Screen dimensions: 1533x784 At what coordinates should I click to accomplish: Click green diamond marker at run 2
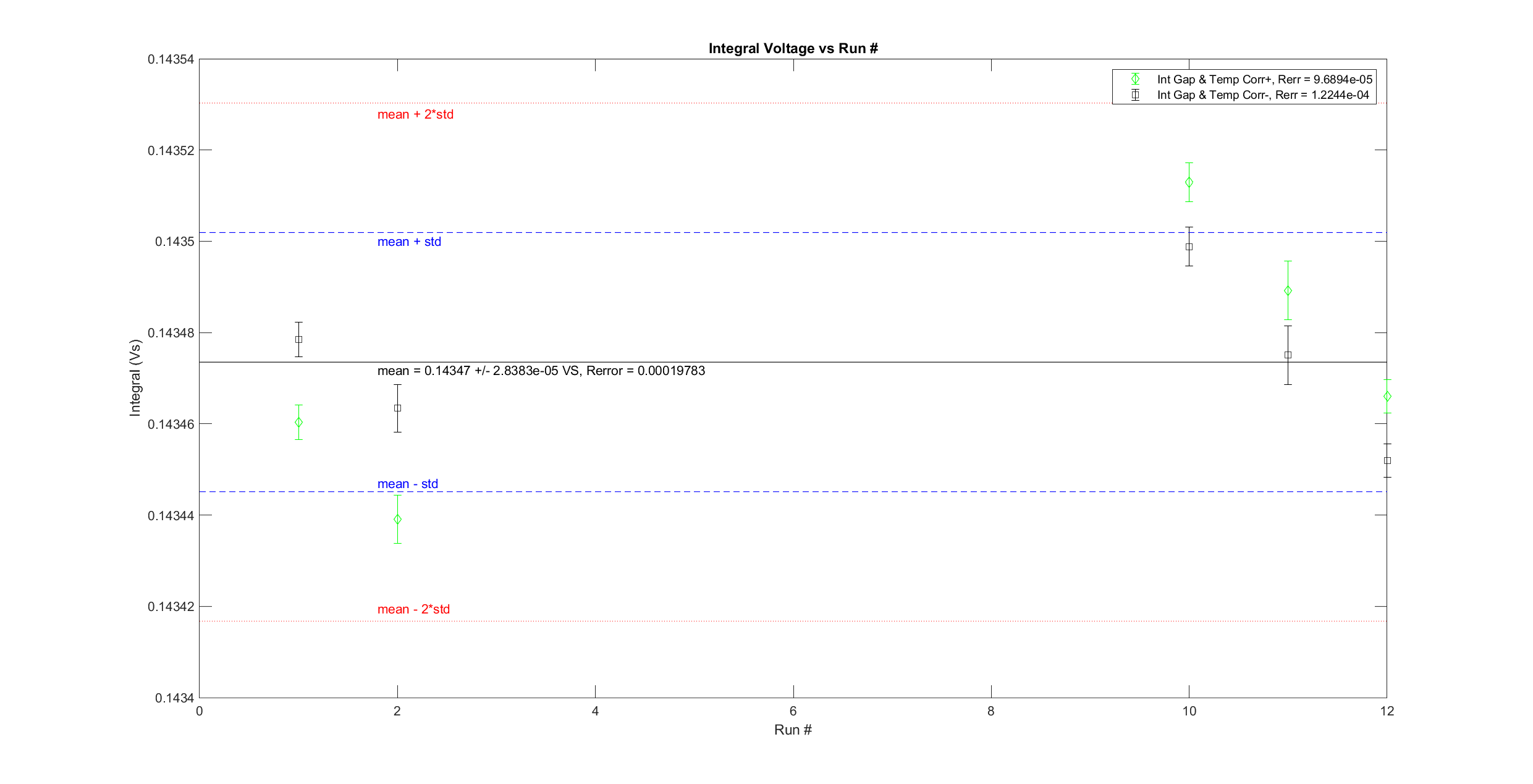397,520
